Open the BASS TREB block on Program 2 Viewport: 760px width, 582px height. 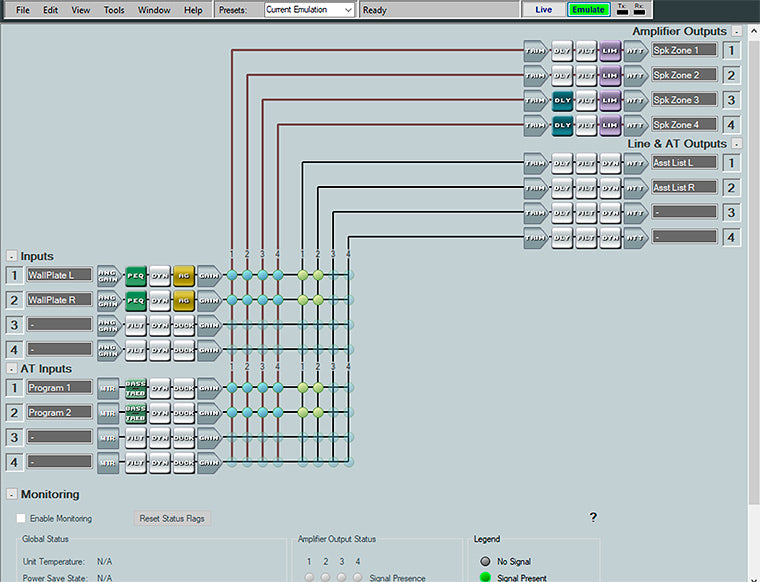[136, 413]
